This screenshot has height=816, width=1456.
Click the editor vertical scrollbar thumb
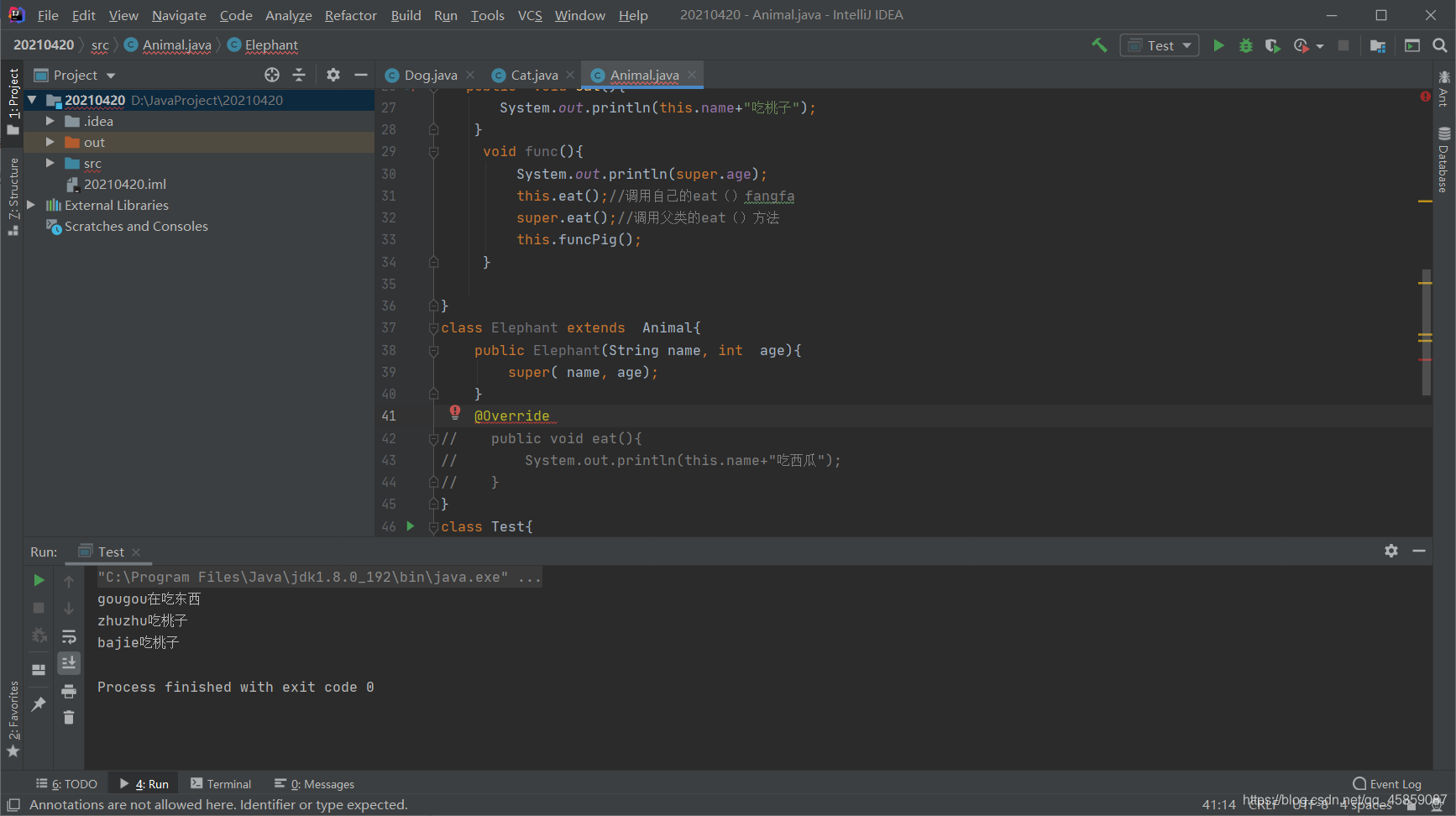[1426, 332]
